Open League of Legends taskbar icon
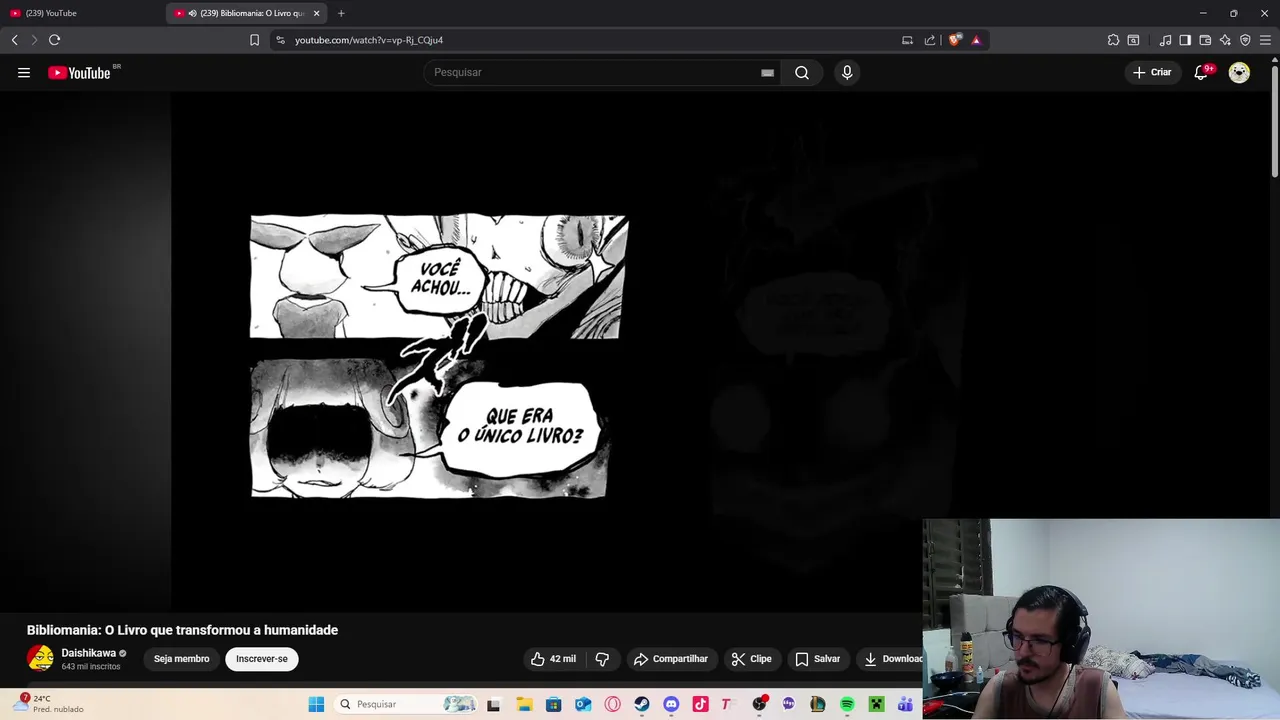This screenshot has height=720, width=1280. click(x=817, y=704)
